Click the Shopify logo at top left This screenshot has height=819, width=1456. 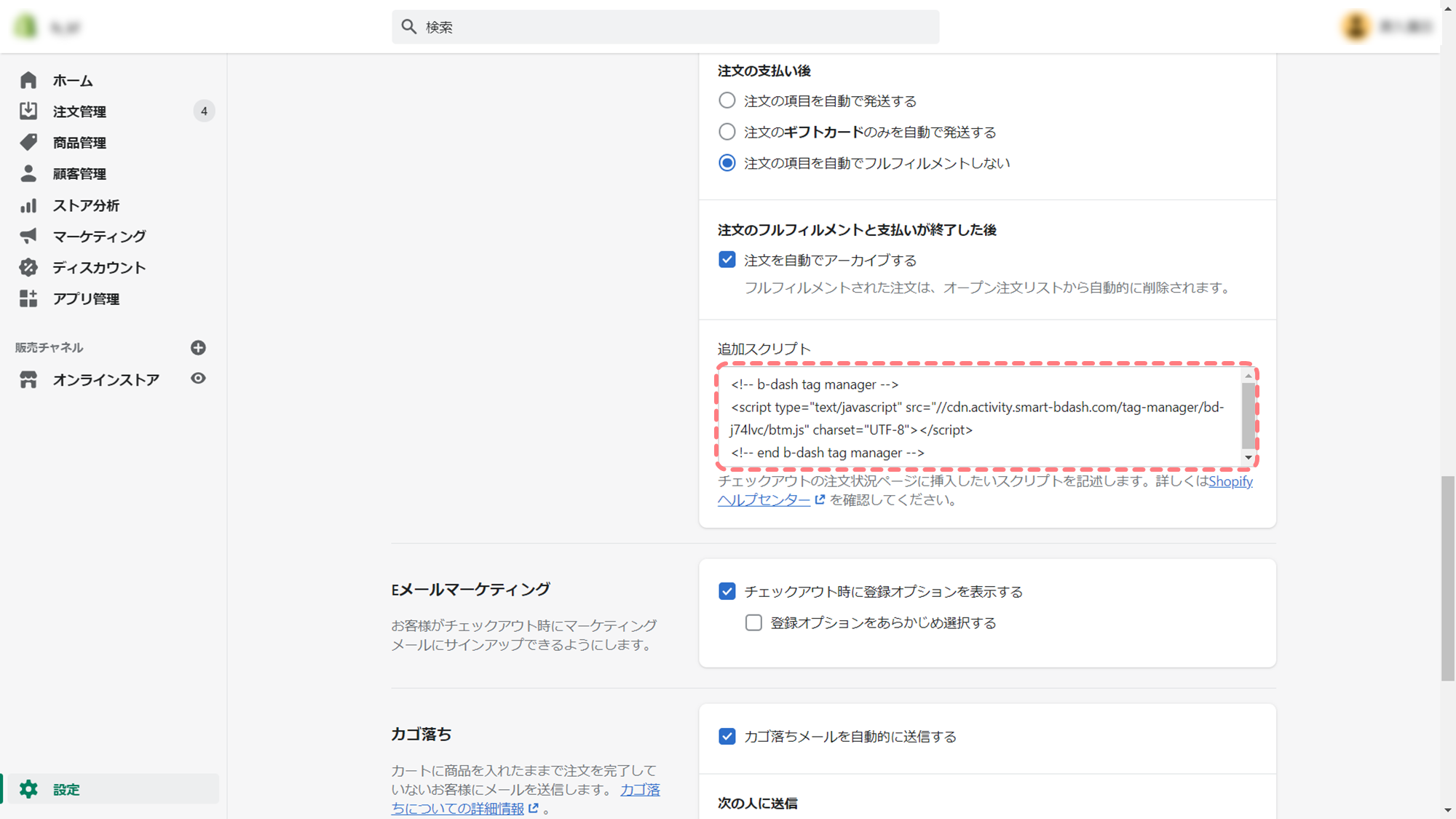(x=25, y=26)
